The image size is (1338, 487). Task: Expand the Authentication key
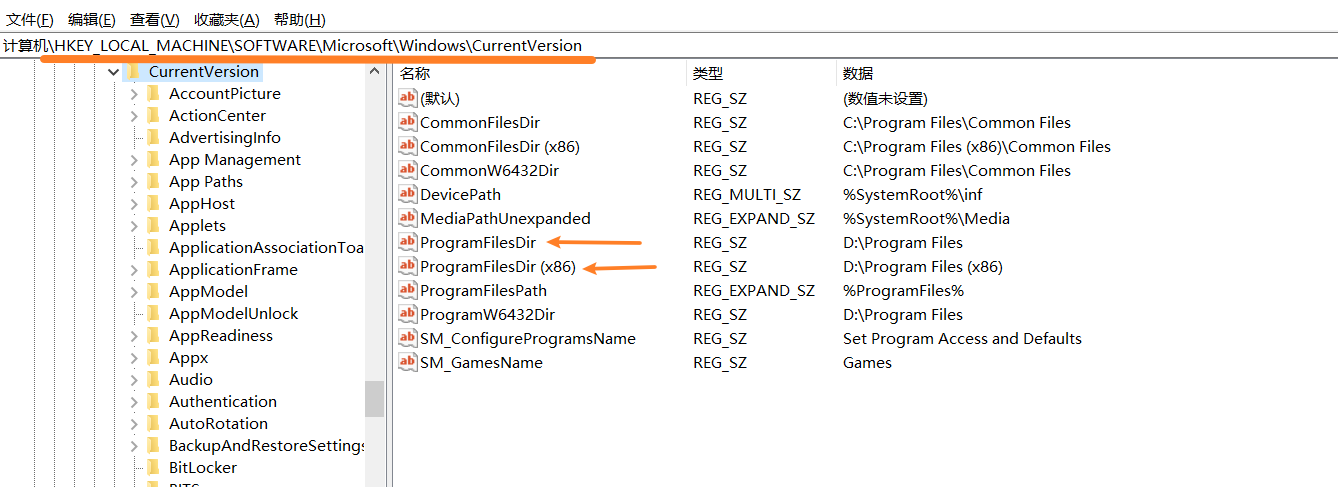tap(133, 402)
